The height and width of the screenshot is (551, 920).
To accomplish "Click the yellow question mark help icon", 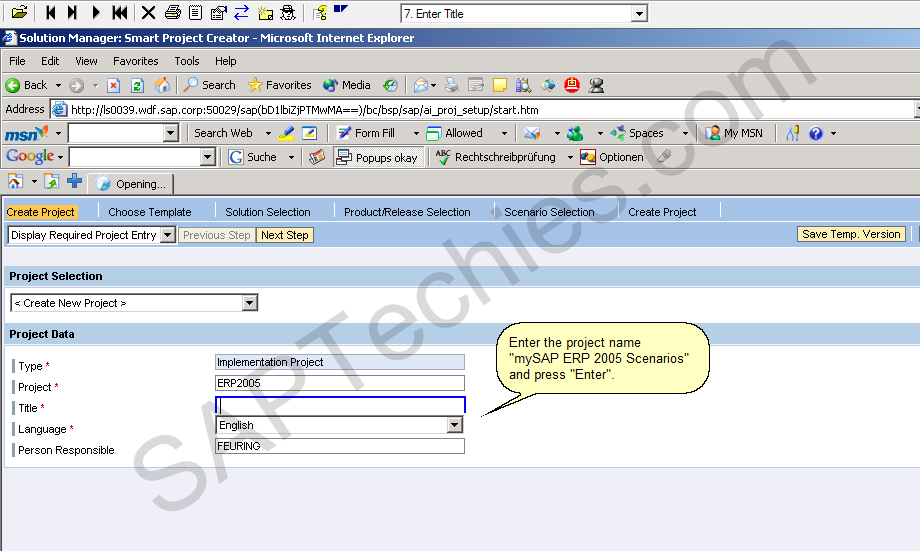I will point(320,12).
